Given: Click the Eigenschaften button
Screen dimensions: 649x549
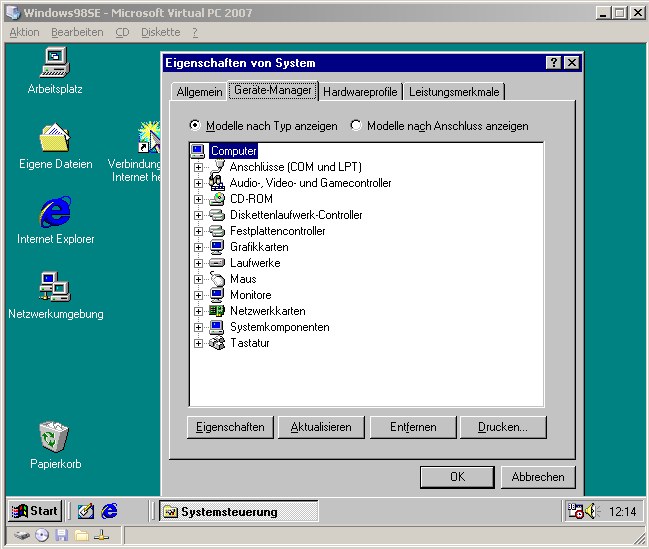Looking at the screenshot, I should tap(230, 427).
